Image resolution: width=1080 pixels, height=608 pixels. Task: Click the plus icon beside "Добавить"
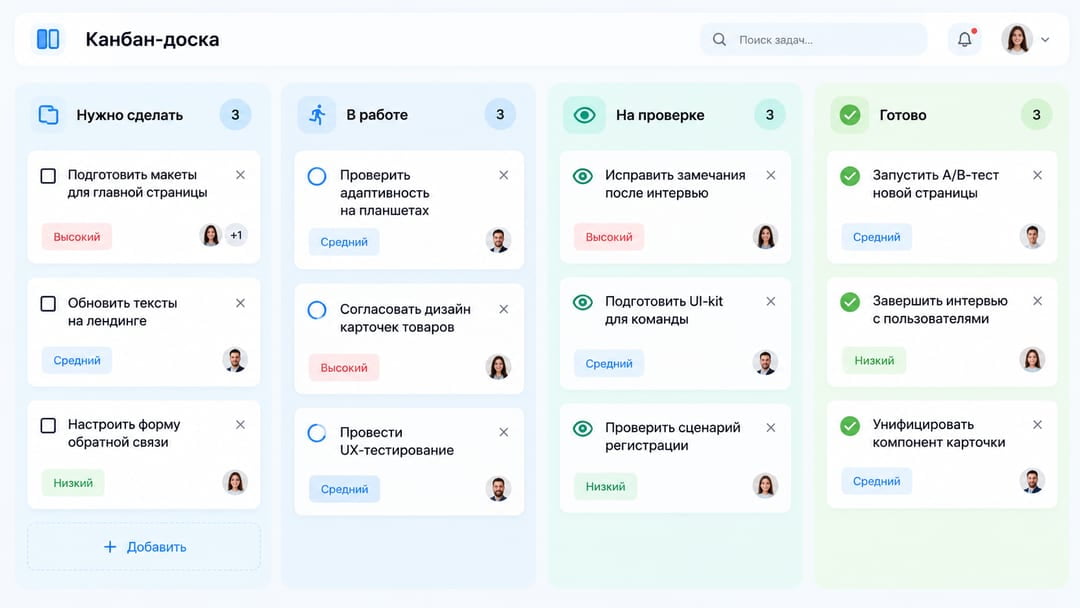coord(110,547)
